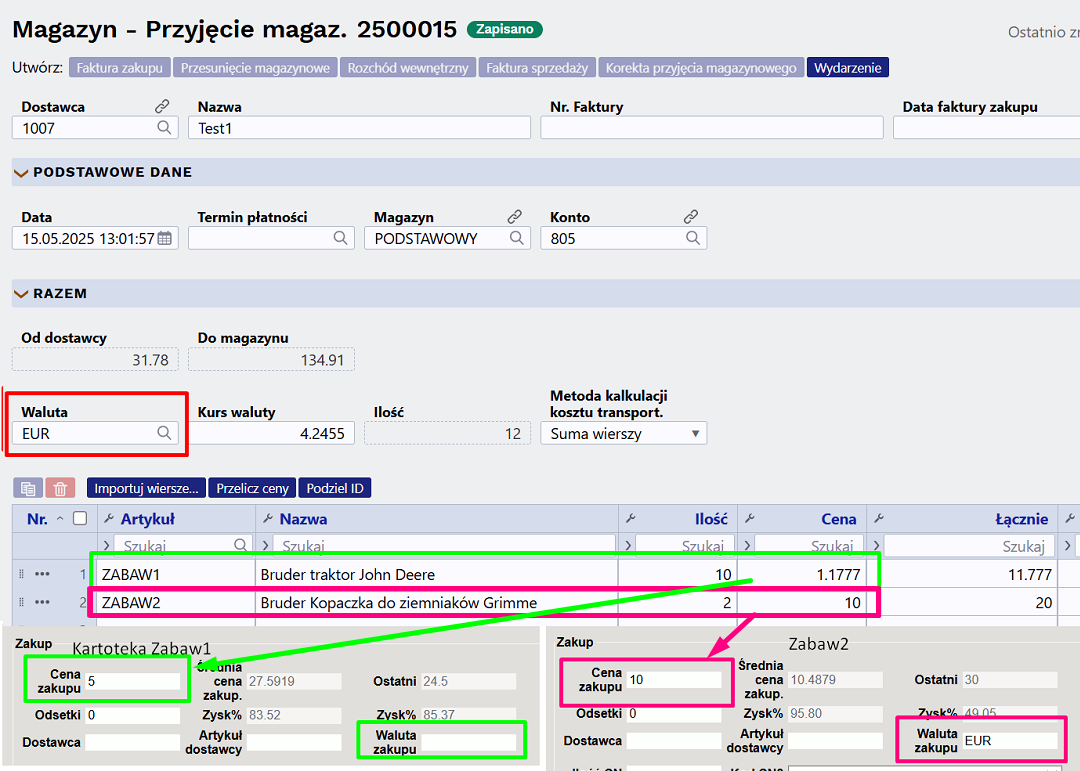Open the link icon next to Magazyn
Image resolution: width=1080 pixels, height=771 pixels.
[x=515, y=216]
